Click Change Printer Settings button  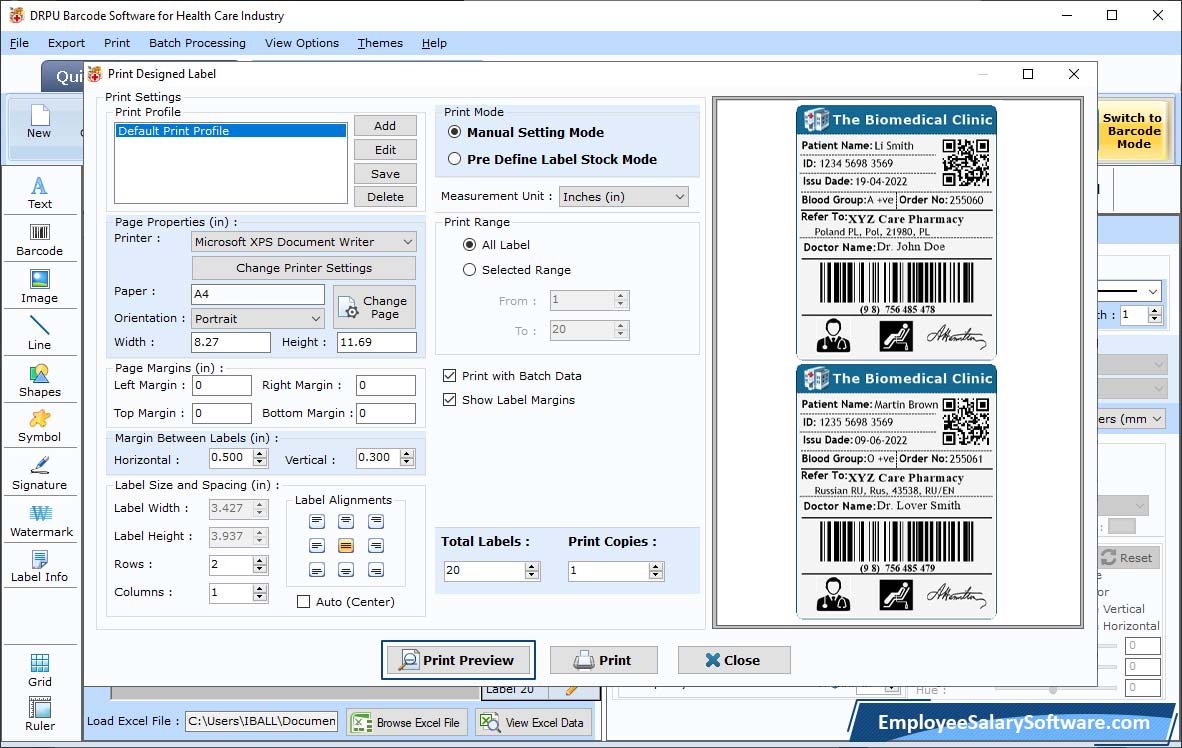tap(304, 268)
